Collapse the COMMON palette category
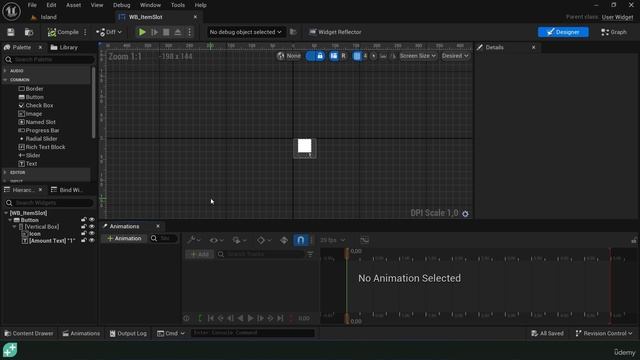 click(5, 80)
